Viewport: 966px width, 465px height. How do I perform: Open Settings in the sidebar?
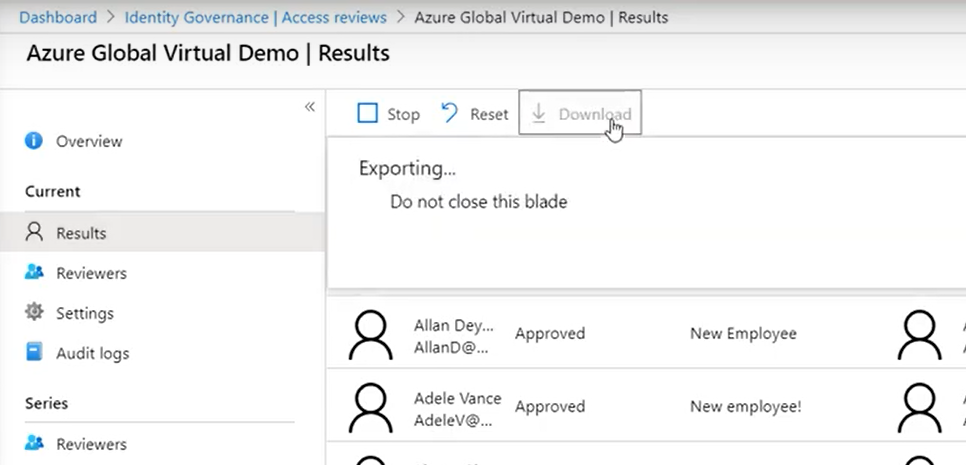coord(85,313)
